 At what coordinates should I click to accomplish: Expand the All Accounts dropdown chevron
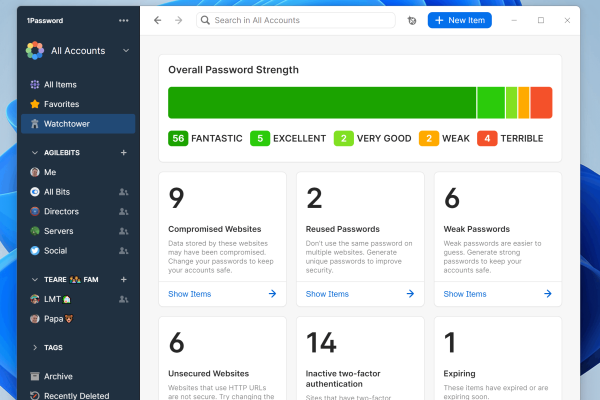click(x=126, y=51)
